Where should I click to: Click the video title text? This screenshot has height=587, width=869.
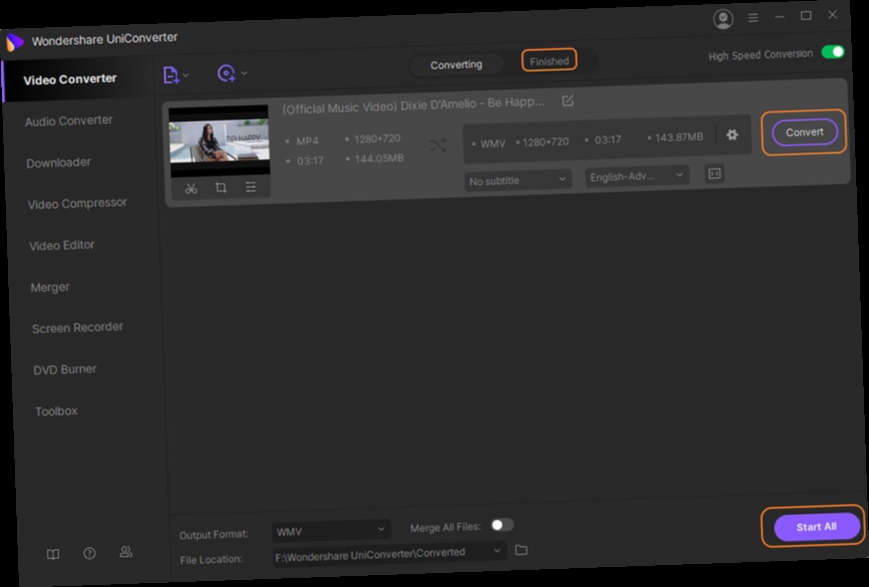pos(413,105)
